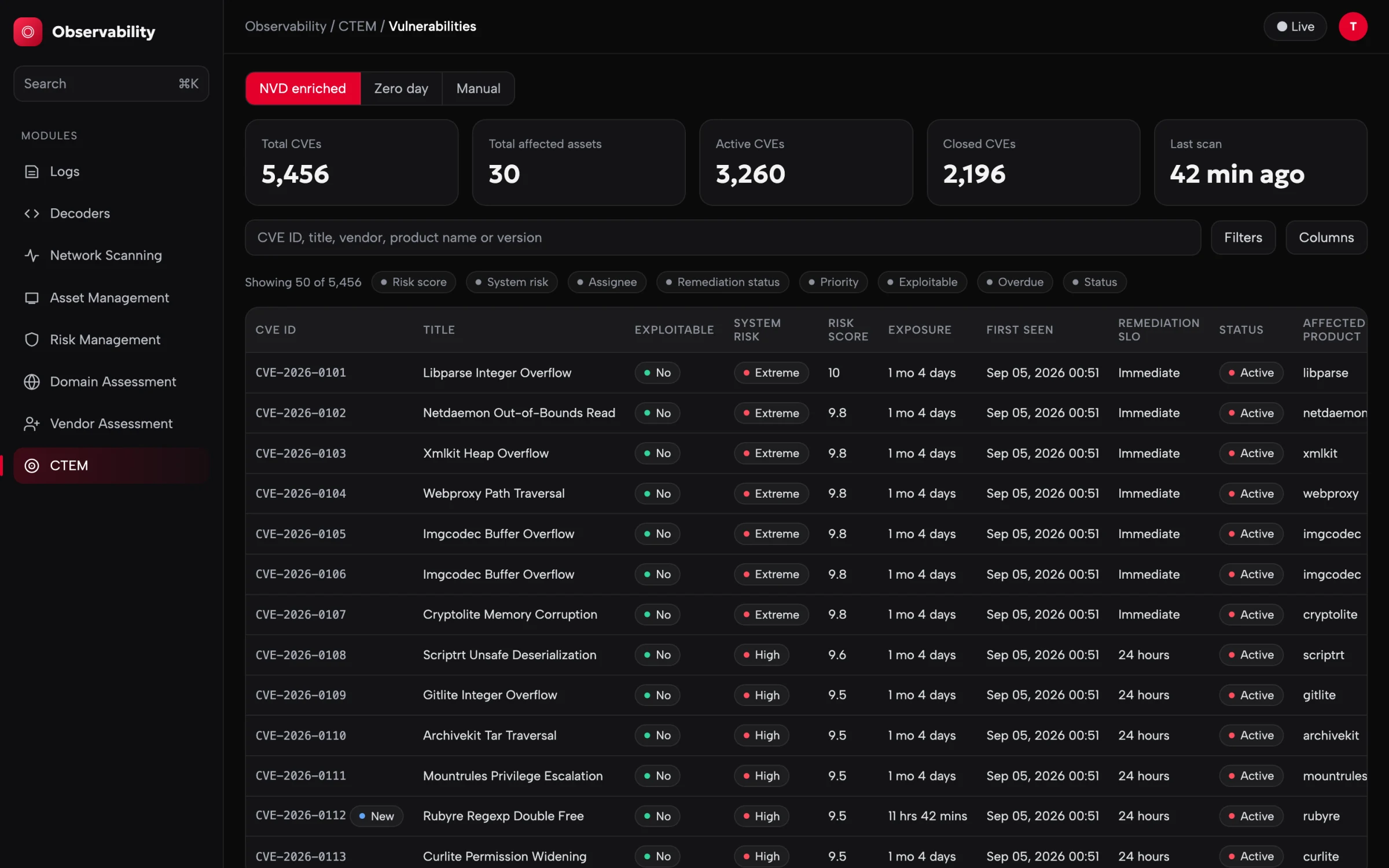The height and width of the screenshot is (868, 1389).
Task: Open the Vendor Assessment user icon
Action: [31, 424]
